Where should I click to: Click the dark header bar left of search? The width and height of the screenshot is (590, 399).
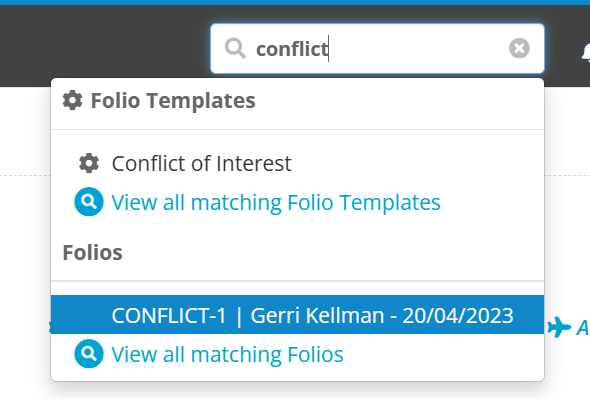pyautogui.click(x=105, y=45)
